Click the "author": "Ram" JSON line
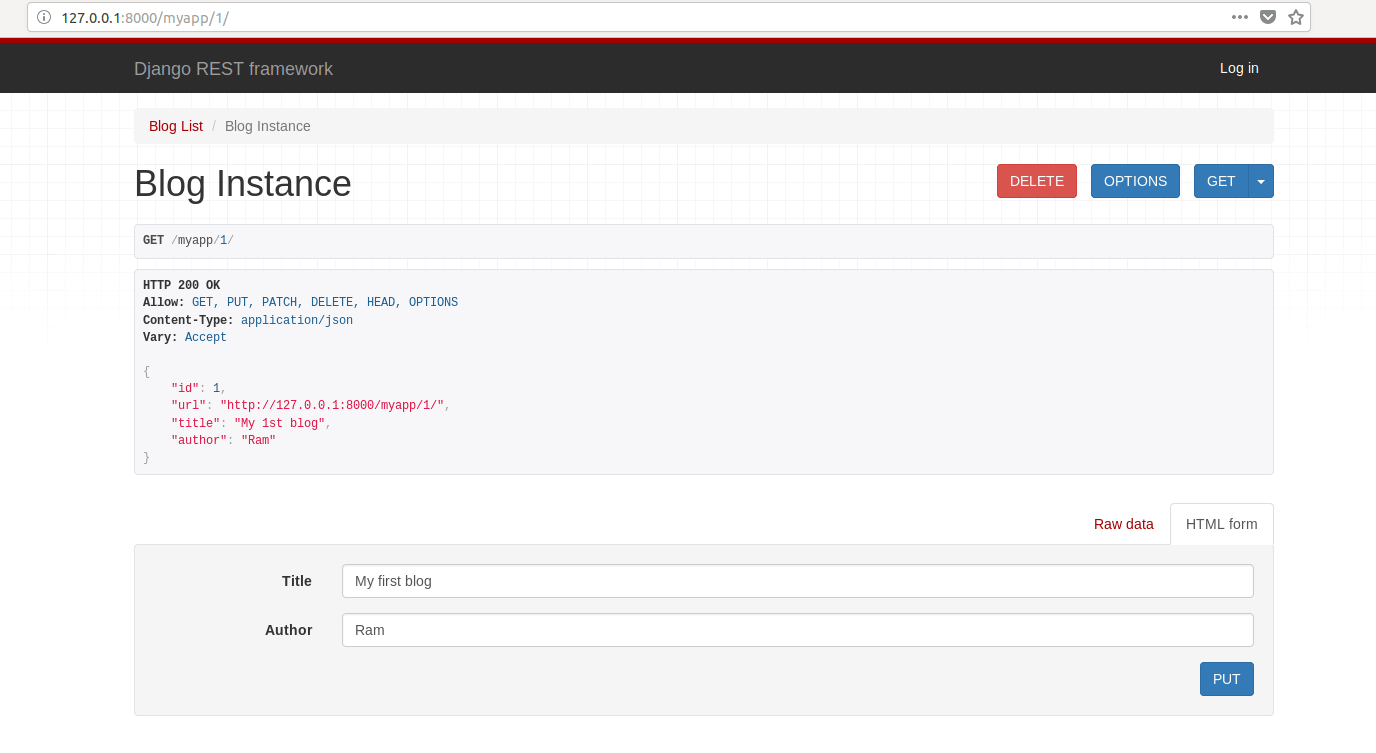 tap(224, 440)
